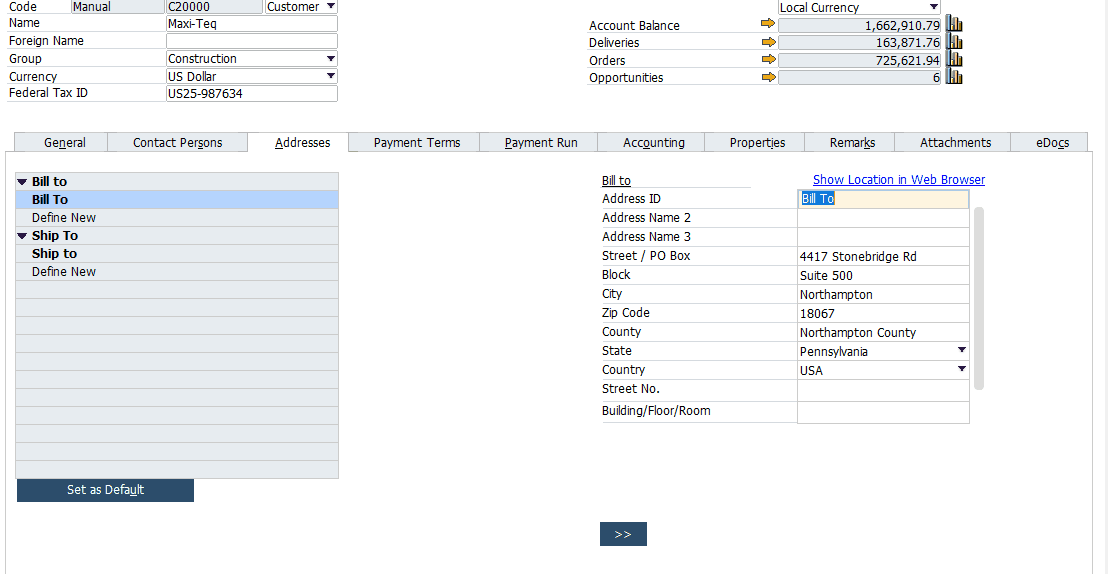Click the Manual code series field

(117, 6)
